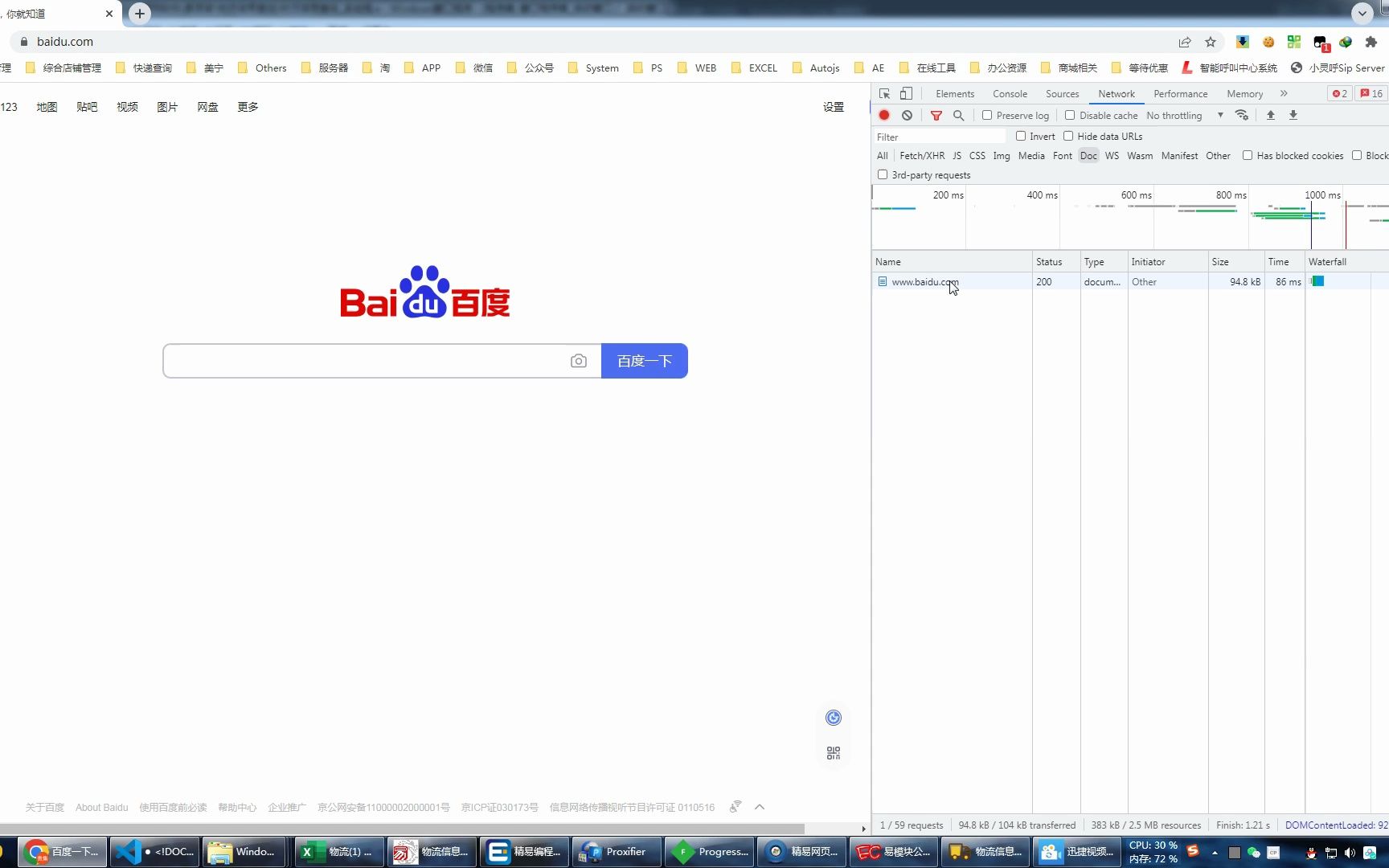Open the About Baidu footer link
The image size is (1389, 868).
(x=102, y=807)
